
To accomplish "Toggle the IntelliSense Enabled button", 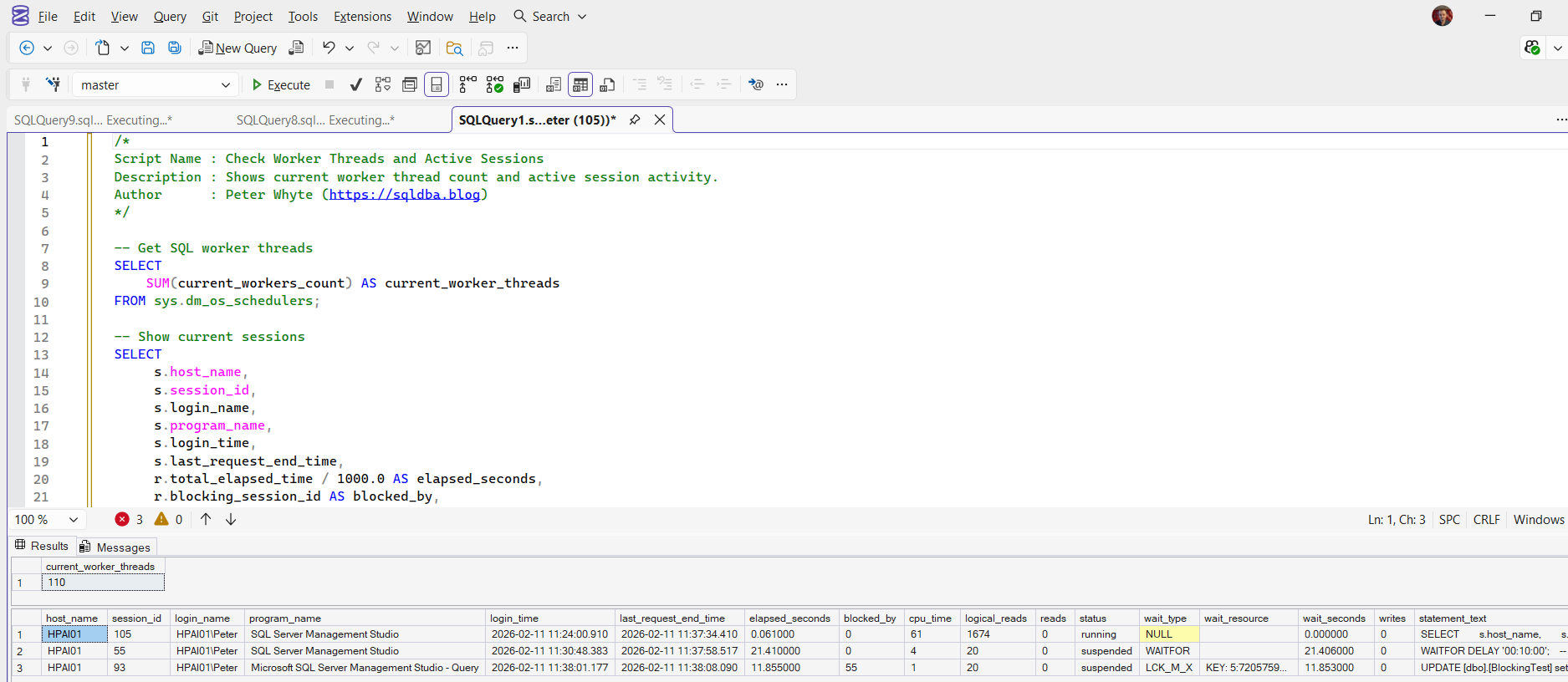I will (437, 84).
